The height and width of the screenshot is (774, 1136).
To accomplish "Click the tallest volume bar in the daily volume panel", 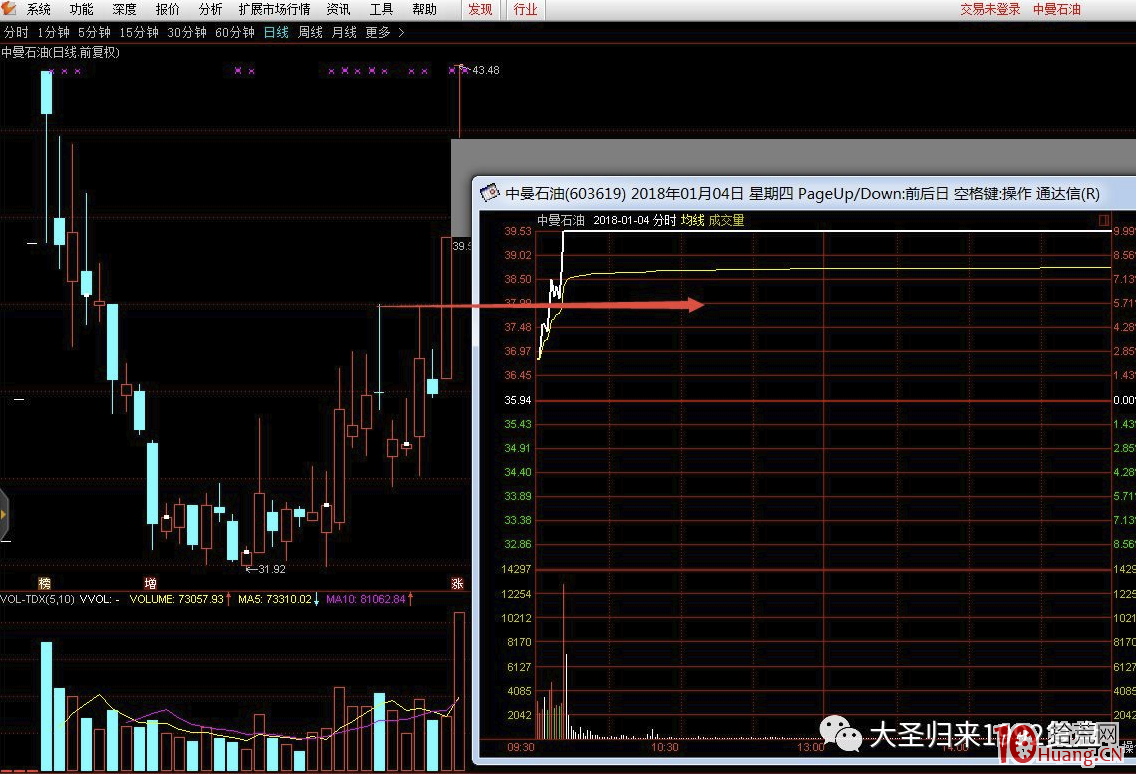I will [x=459, y=691].
